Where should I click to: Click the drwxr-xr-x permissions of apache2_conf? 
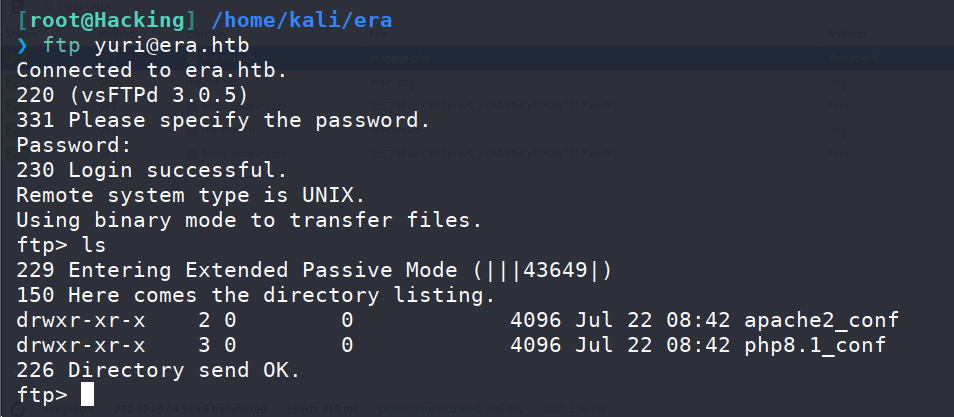[x=81, y=320]
